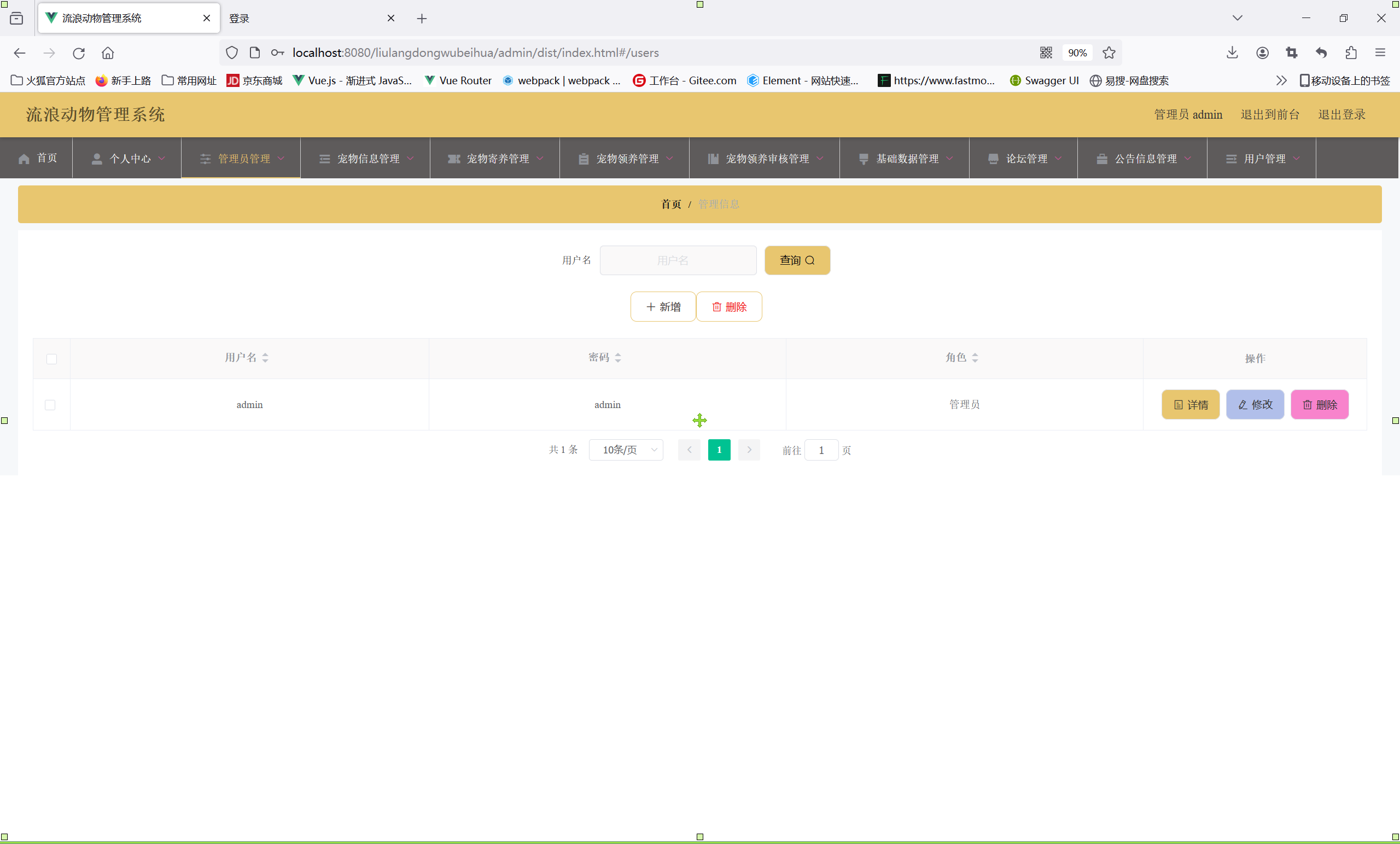Viewport: 1400px width, 844px height.
Task: Click the QR code icon in address bar
Action: pyautogui.click(x=1046, y=53)
